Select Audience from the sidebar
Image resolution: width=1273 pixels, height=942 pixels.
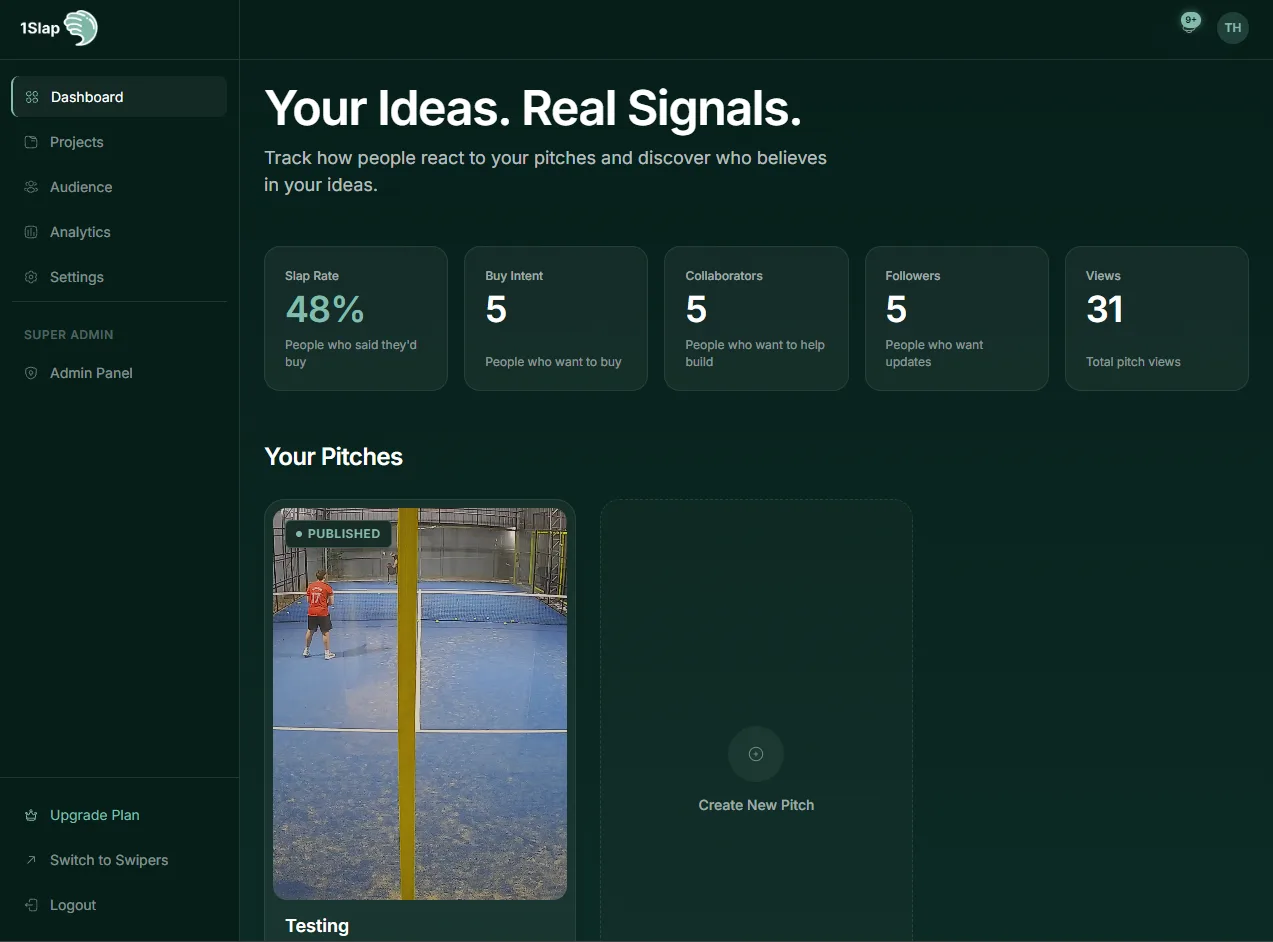click(x=119, y=187)
